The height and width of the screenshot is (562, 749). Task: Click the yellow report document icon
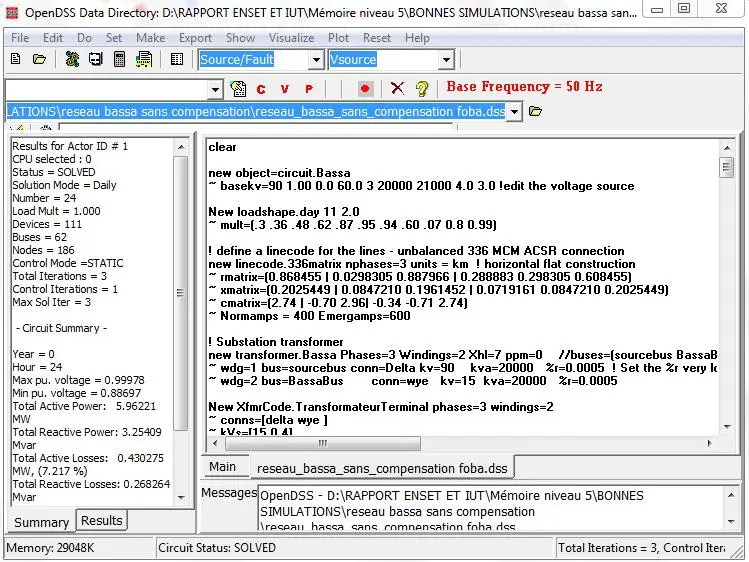tap(144, 59)
